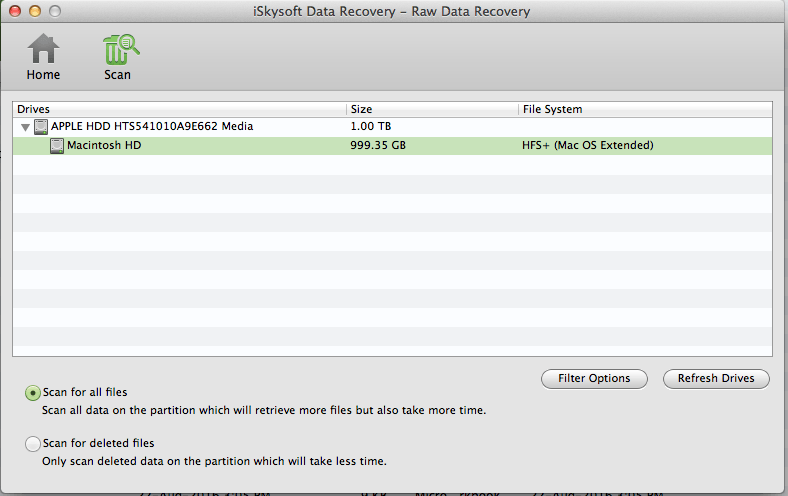Sort by the Size column header
The height and width of the screenshot is (496, 788).
tap(432, 109)
